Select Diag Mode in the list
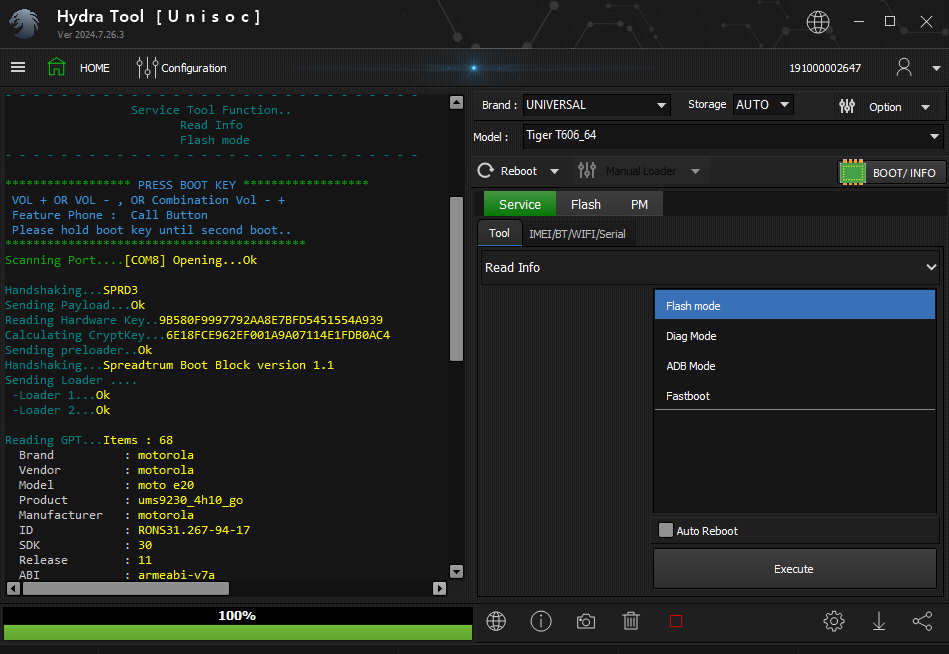 tap(795, 336)
